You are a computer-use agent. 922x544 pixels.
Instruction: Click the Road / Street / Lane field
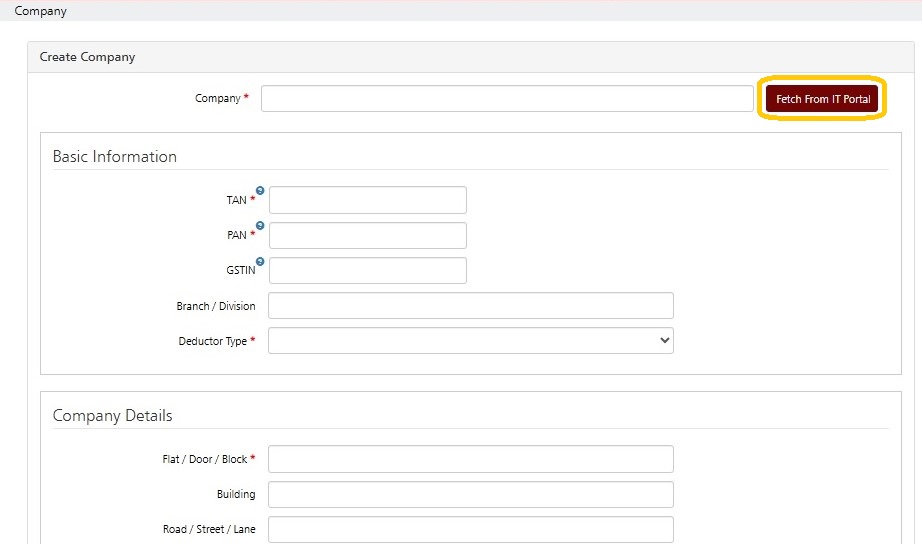pyautogui.click(x=470, y=529)
